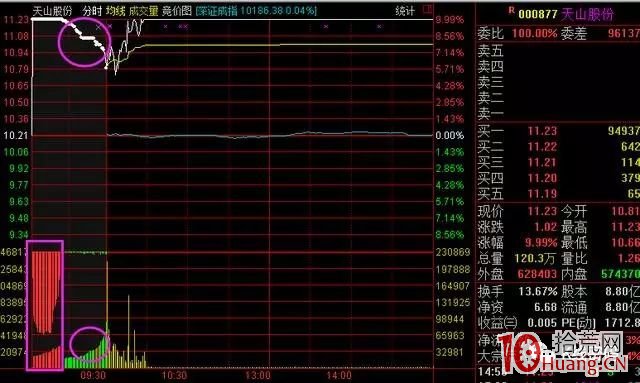Click the 买二 bid price 11.22
This screenshot has width=640, height=383.
pos(542,147)
